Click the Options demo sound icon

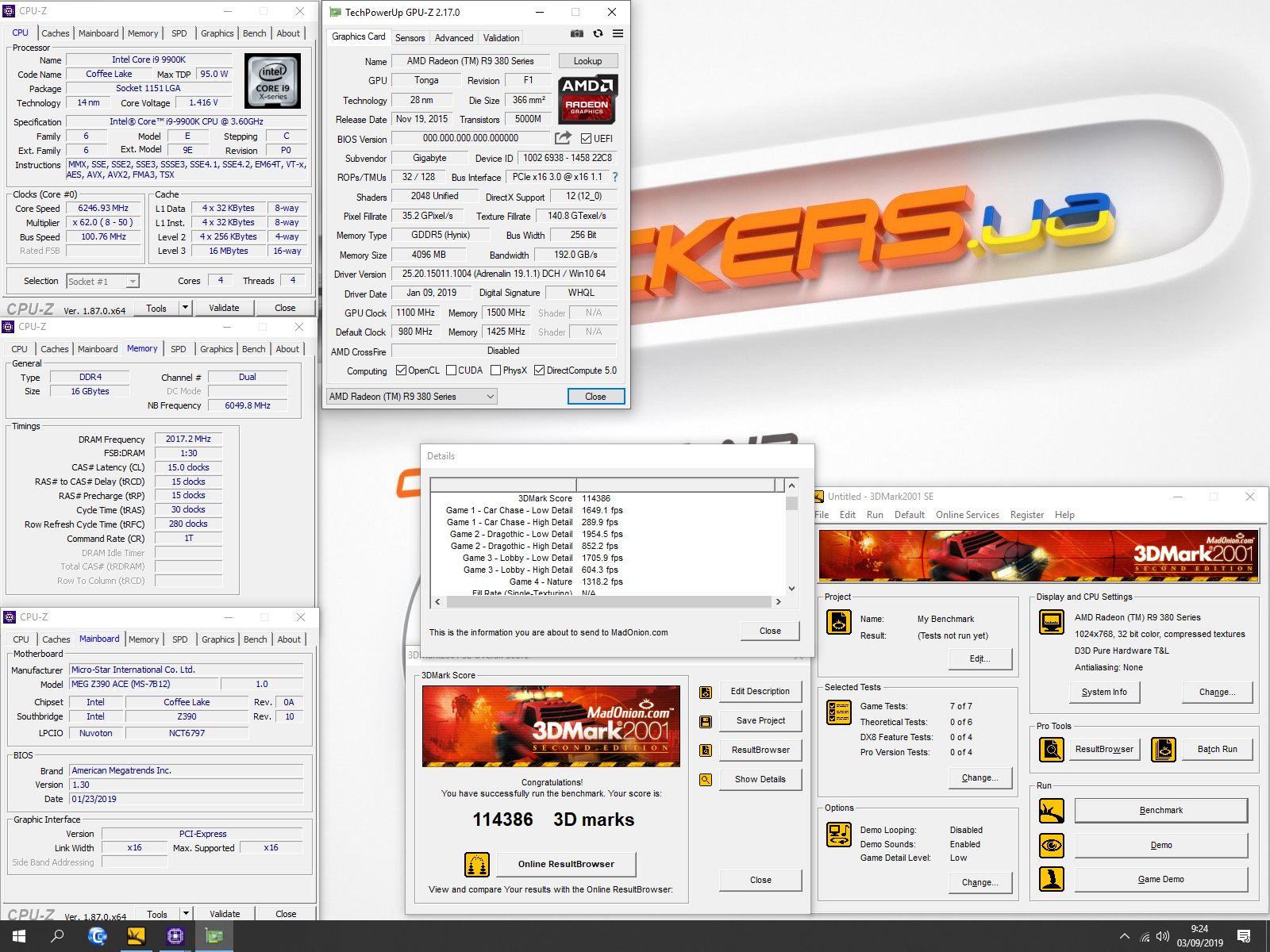pyautogui.click(x=839, y=835)
